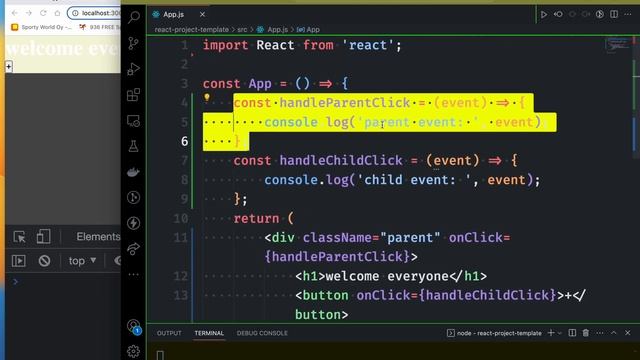The image size is (640, 360).
Task: Split the terminal pane
Action: tap(572, 333)
